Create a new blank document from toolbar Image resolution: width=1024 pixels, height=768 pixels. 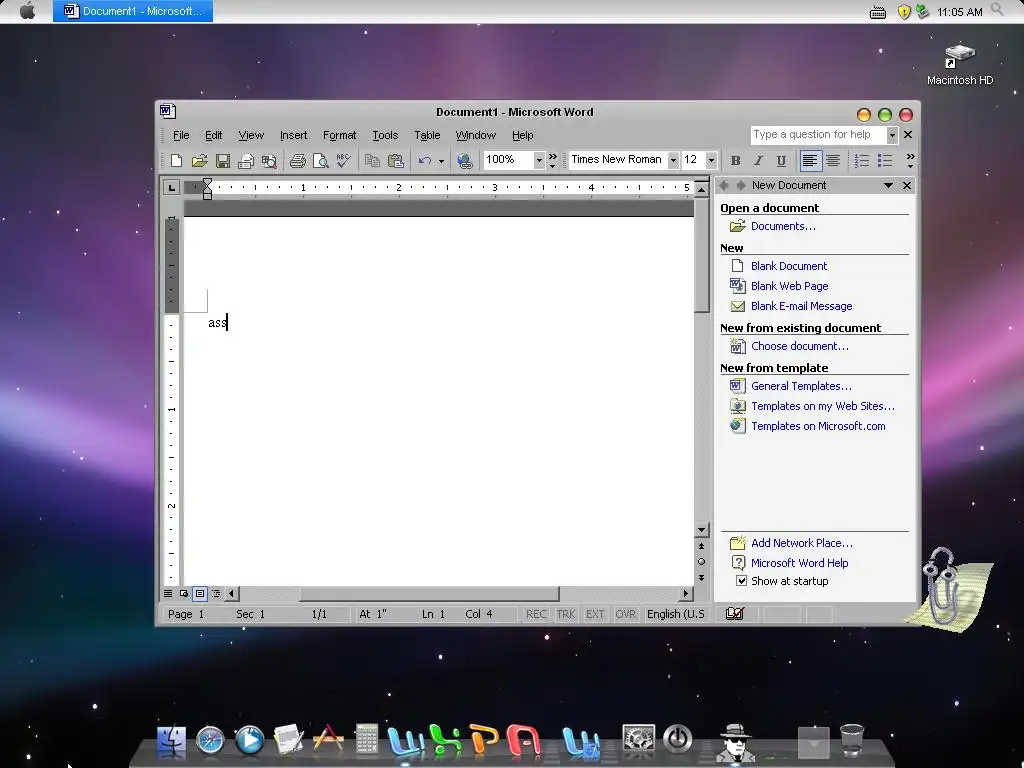pos(176,160)
